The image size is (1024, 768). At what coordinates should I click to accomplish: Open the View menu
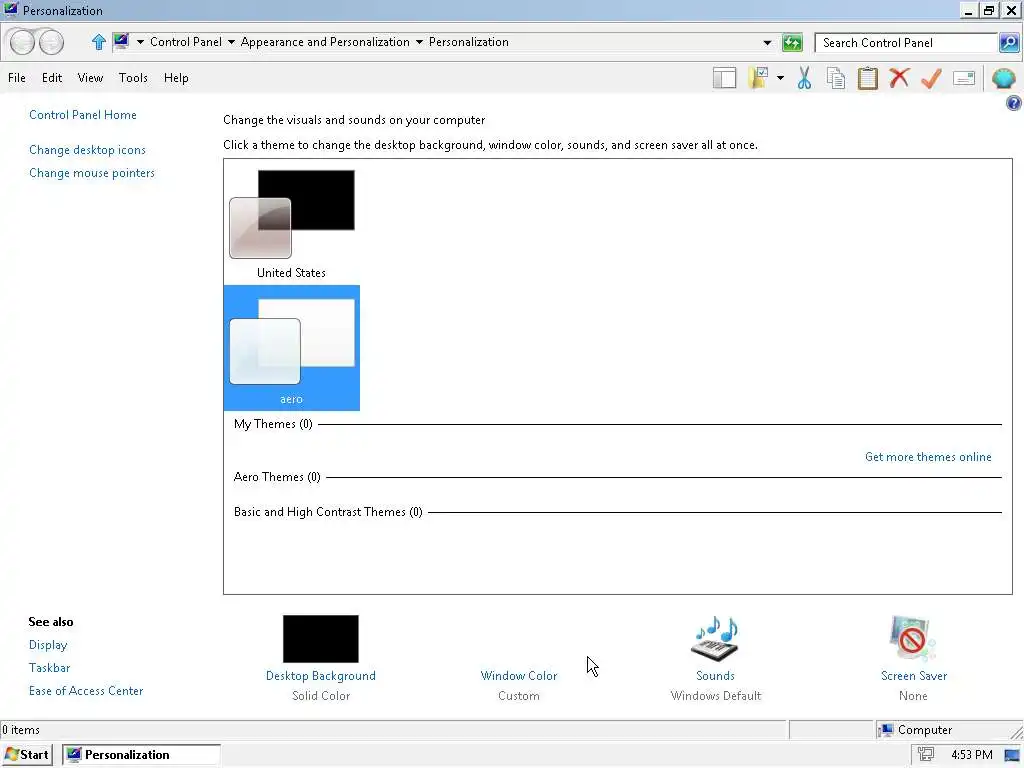click(x=90, y=78)
